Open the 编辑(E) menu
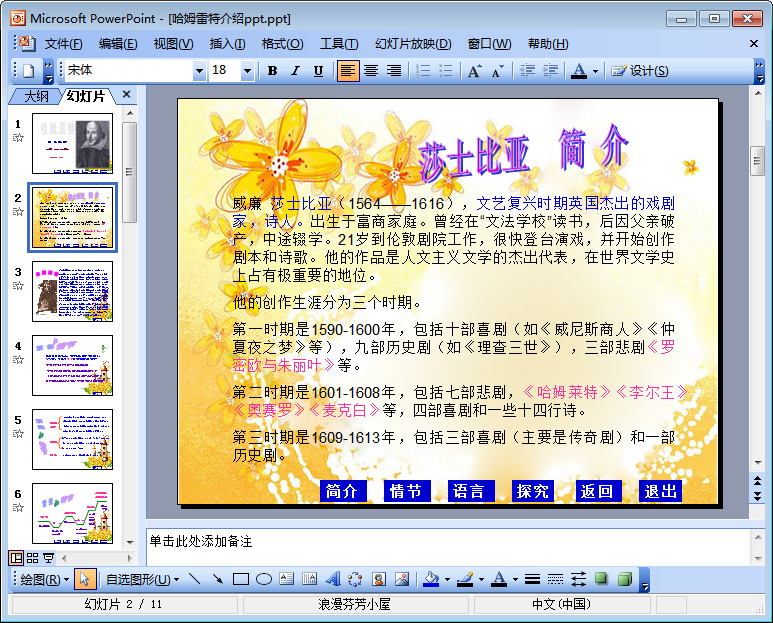This screenshot has height=623, width=773. coord(118,44)
